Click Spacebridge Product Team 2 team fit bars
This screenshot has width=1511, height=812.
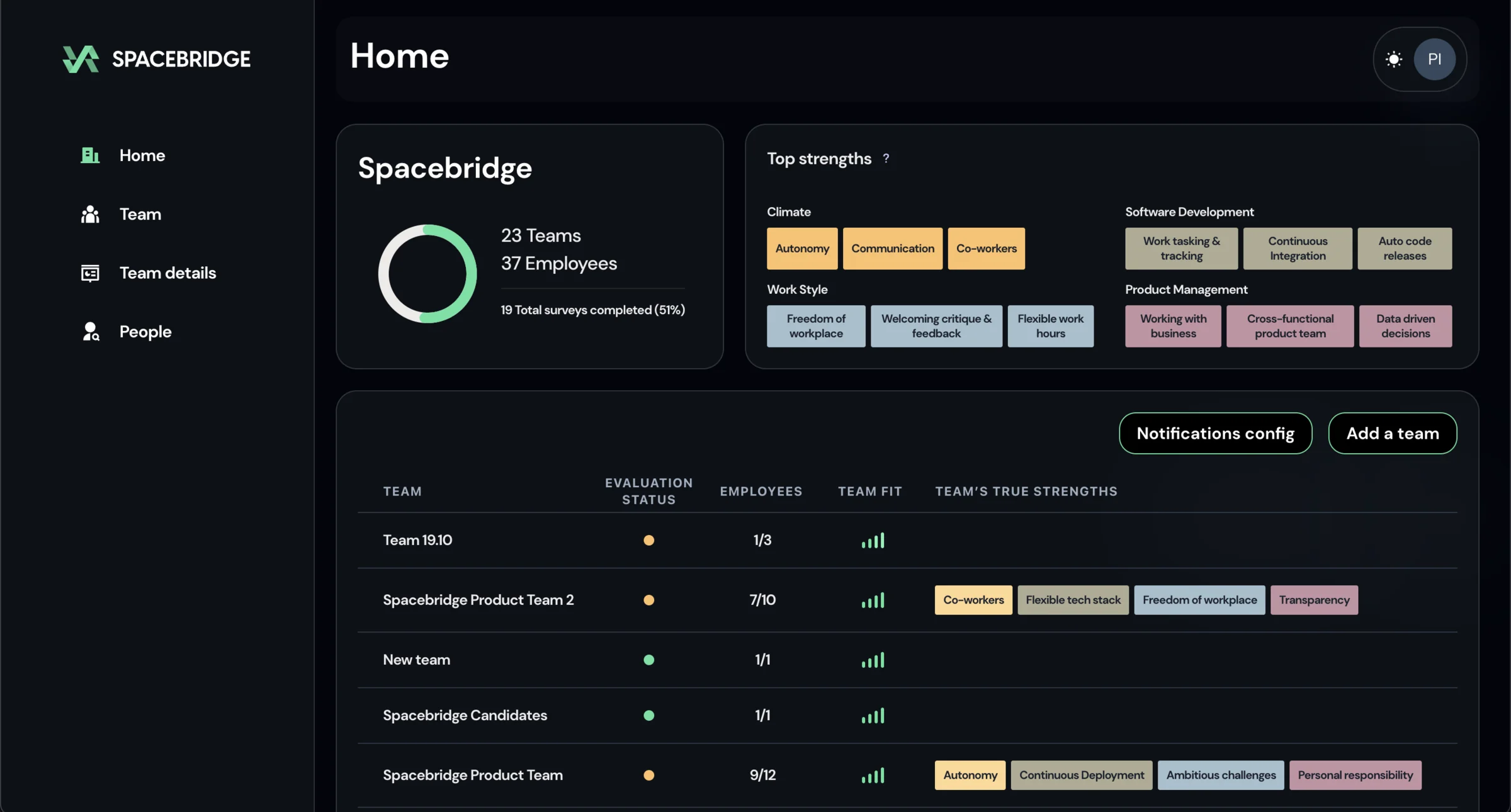tap(873, 600)
